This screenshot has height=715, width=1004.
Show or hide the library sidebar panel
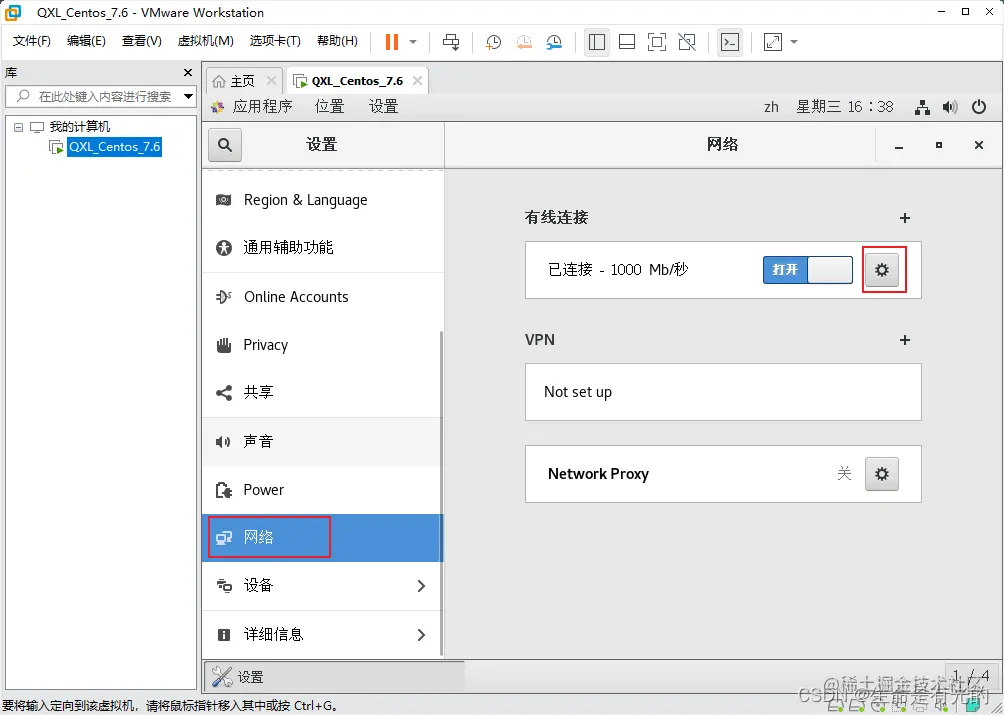(x=597, y=41)
